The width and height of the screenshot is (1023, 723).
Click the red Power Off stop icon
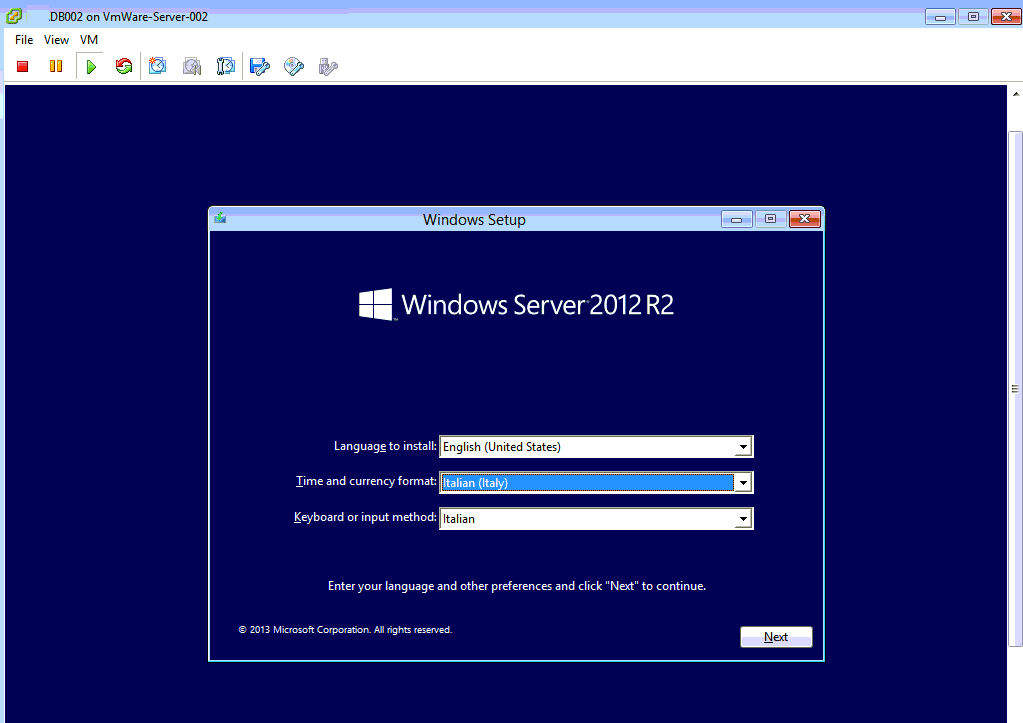[23, 66]
